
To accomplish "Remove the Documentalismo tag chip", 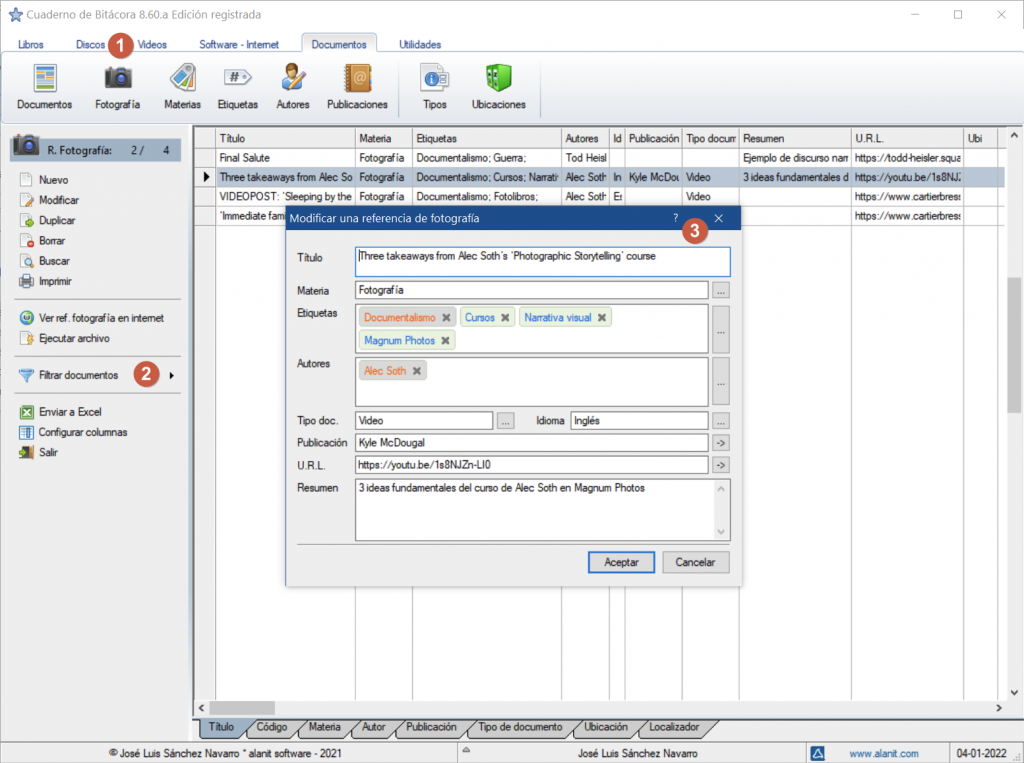I will pyautogui.click(x=447, y=317).
